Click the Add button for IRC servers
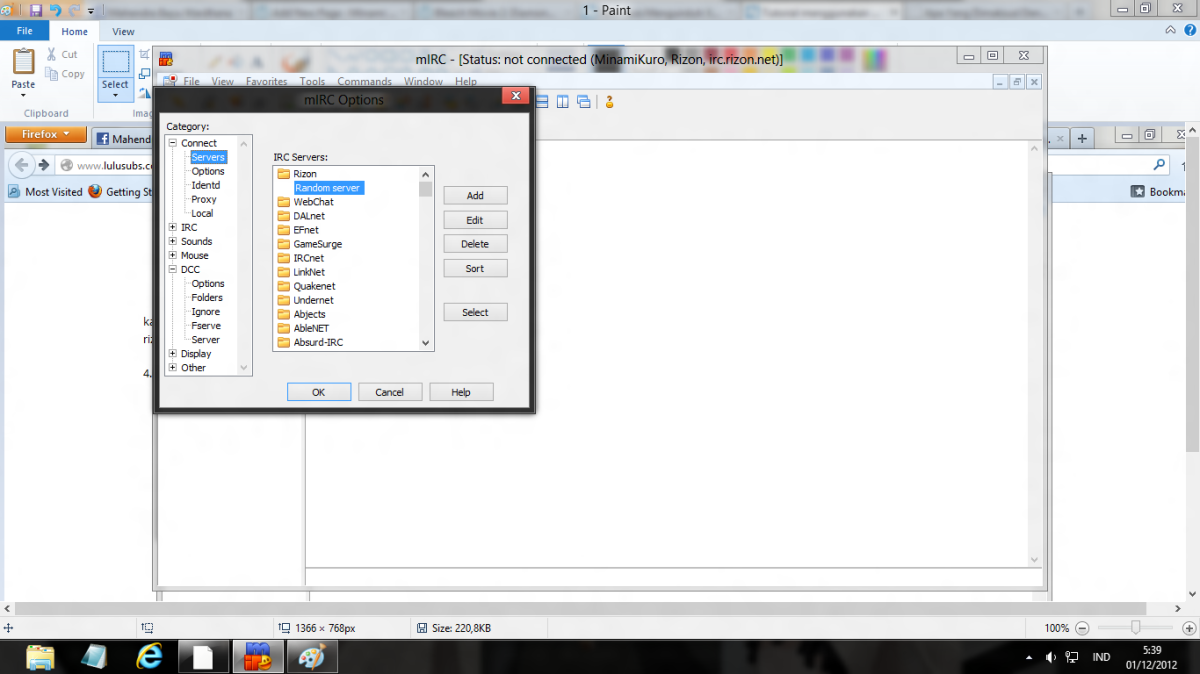Screen dimensions: 1200x674 [x=475, y=196]
